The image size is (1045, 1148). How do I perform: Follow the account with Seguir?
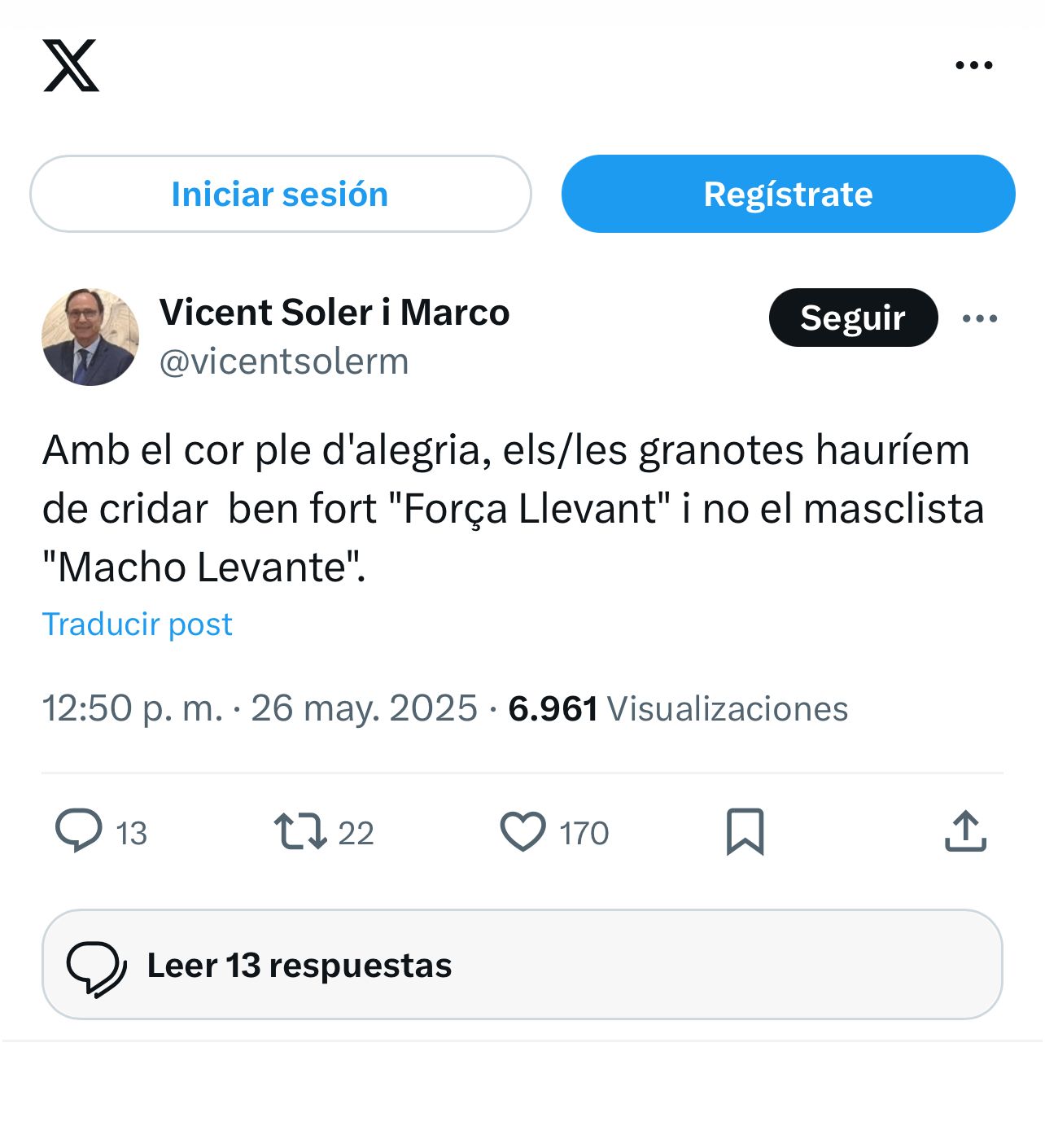852,318
